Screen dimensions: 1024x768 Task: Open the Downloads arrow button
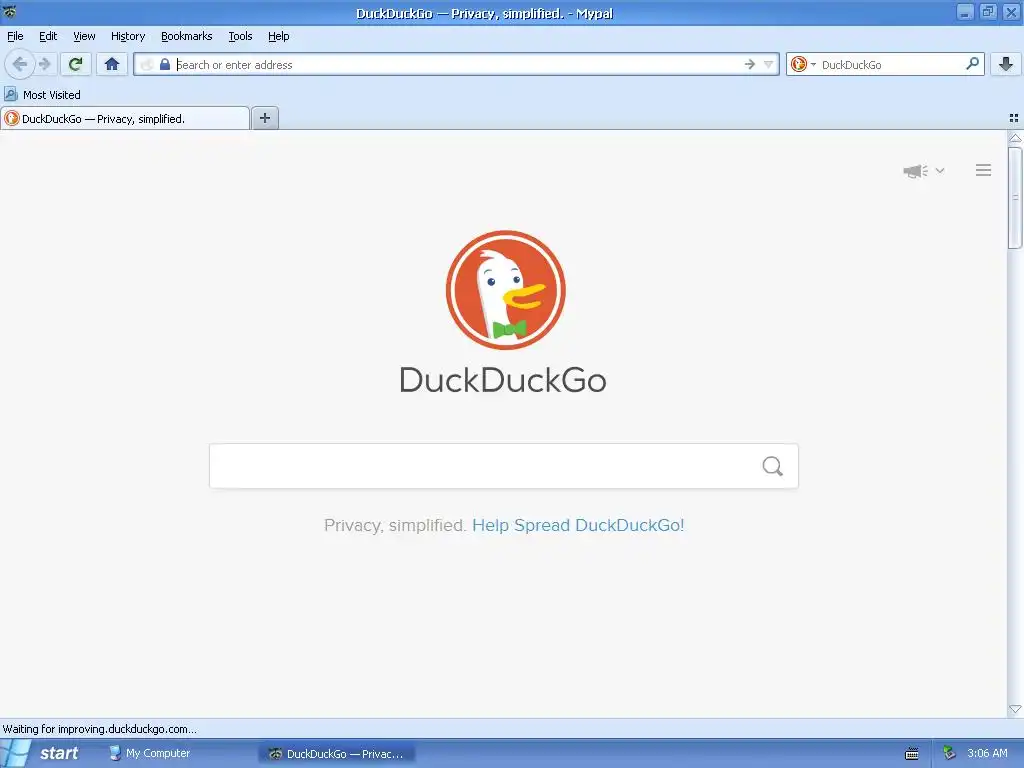1006,64
